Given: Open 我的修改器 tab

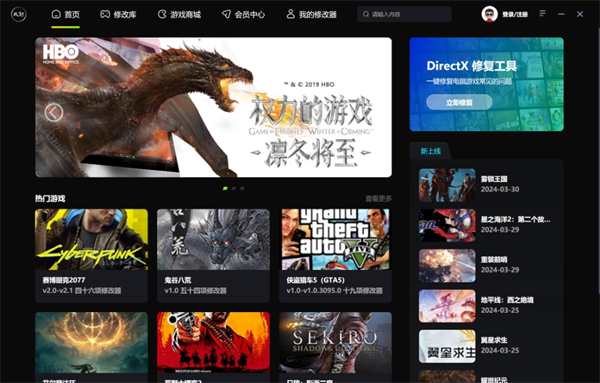Looking at the screenshot, I should [311, 15].
